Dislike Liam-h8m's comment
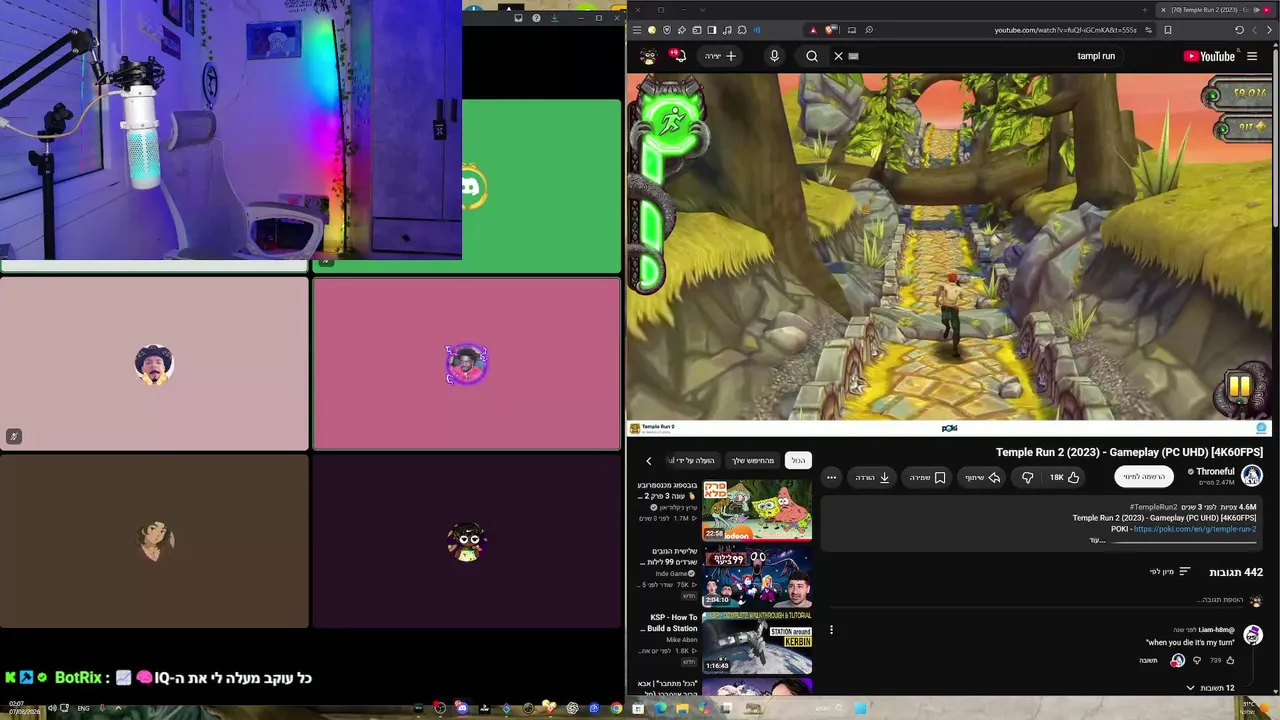This screenshot has width=1280, height=720. coord(1197,660)
